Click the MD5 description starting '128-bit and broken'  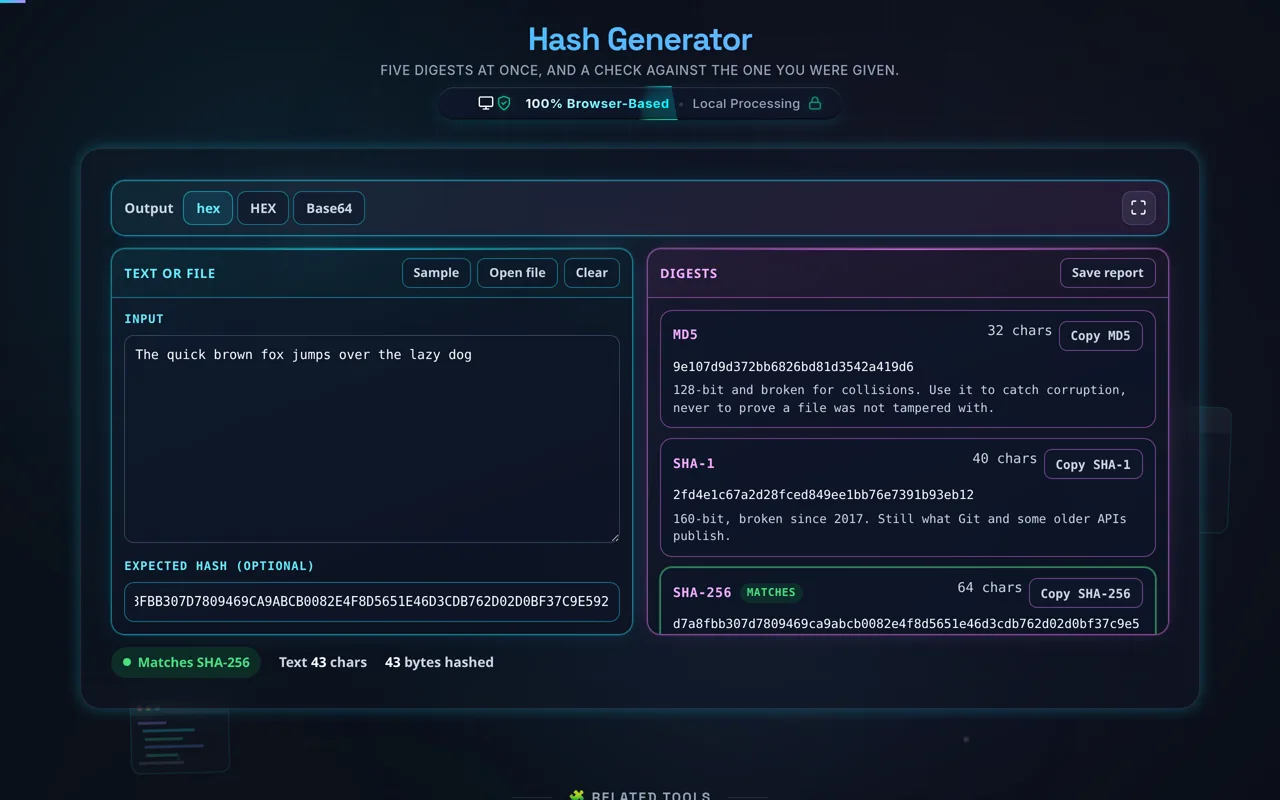click(900, 399)
